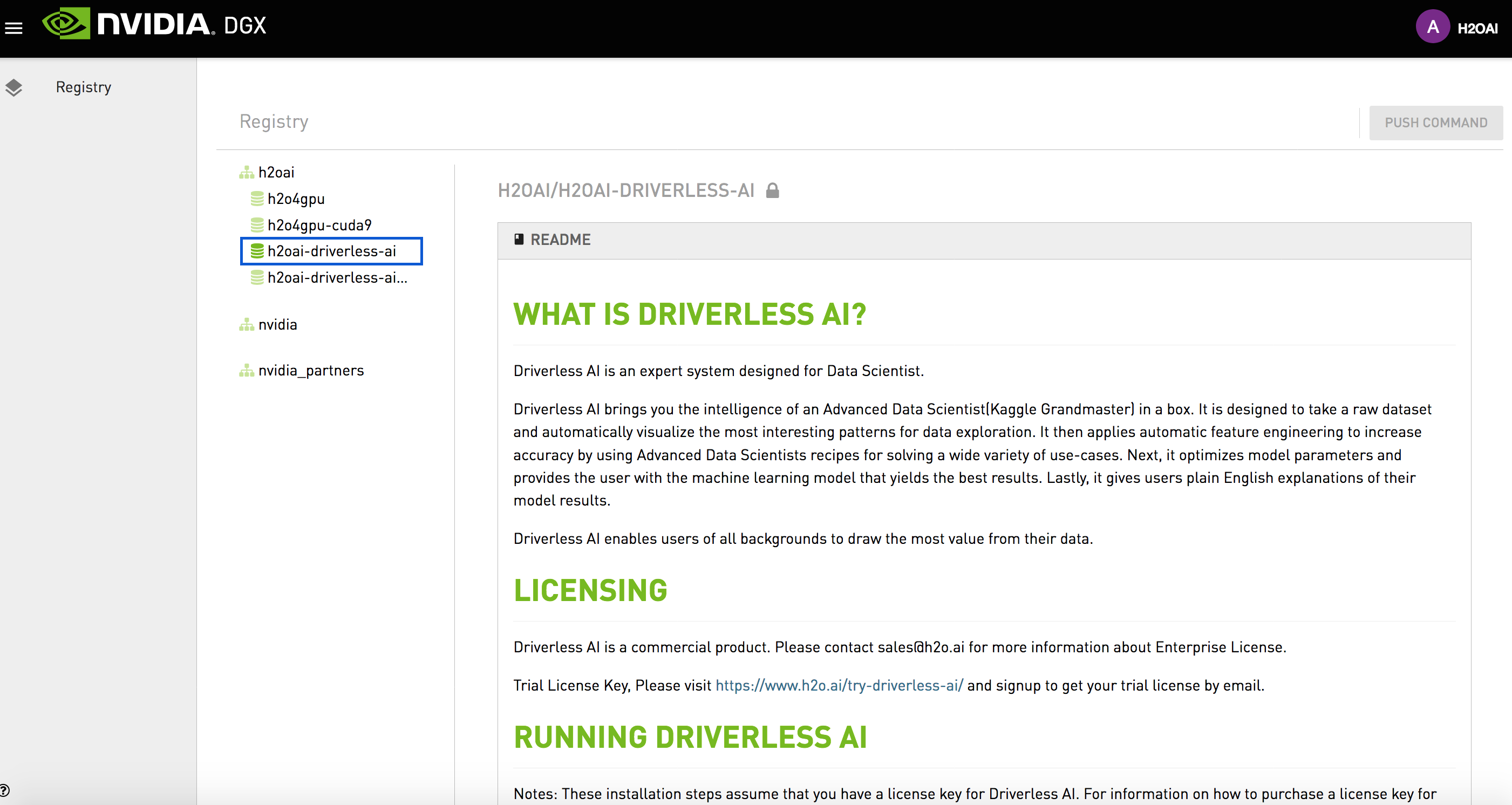1512x805 pixels.
Task: Select the truncated h2oai-driverless-ai... repository
Action: (337, 277)
